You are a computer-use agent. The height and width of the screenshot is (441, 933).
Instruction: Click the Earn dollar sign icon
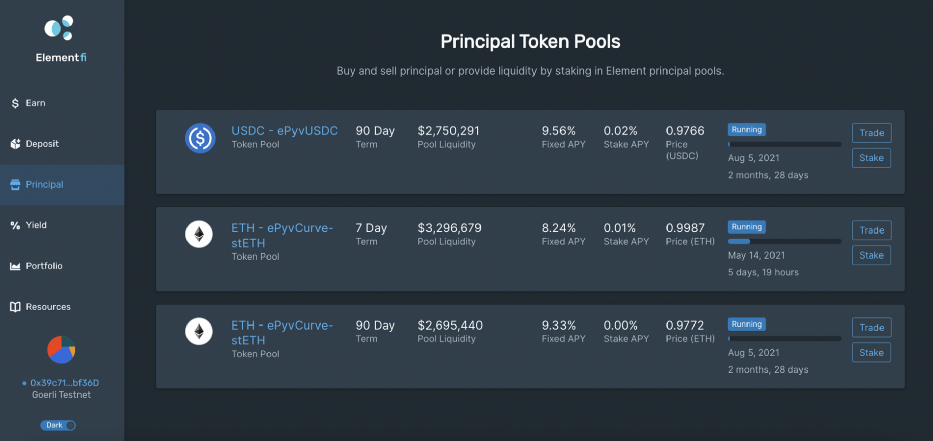pyautogui.click(x=15, y=103)
